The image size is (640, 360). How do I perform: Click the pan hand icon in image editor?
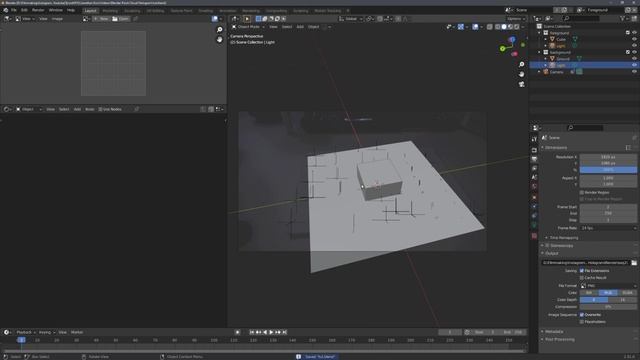pos(220,40)
